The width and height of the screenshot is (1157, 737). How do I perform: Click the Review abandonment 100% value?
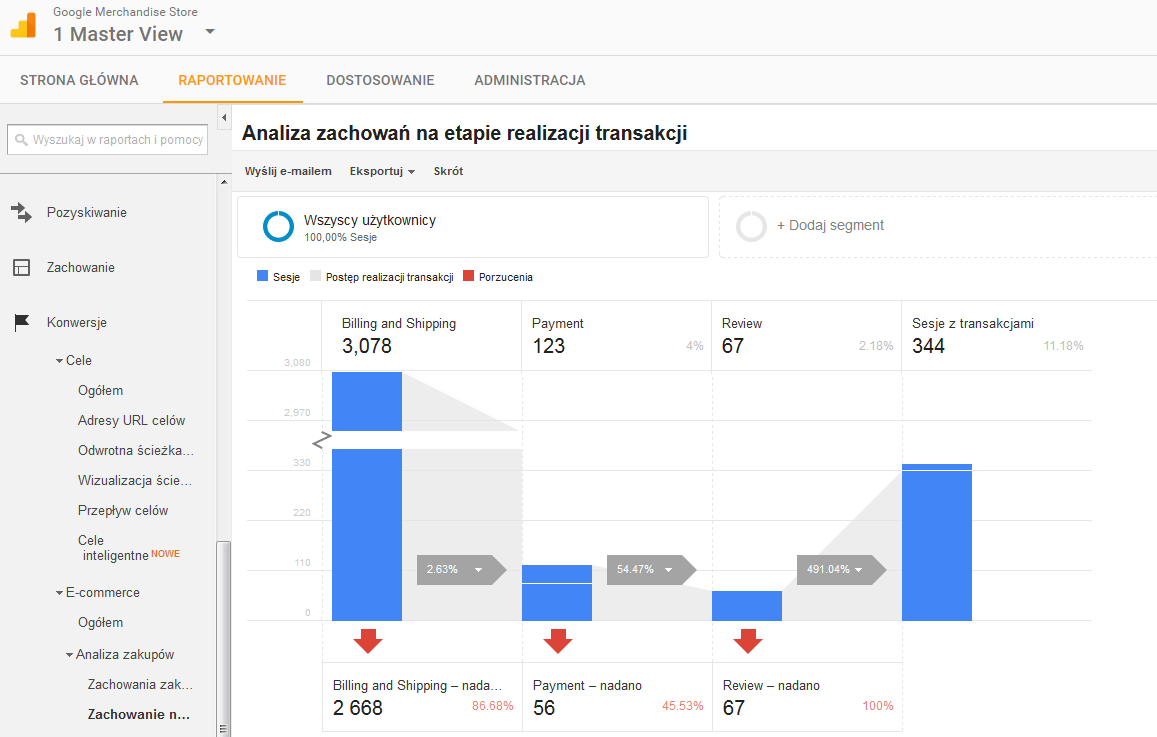coord(877,706)
